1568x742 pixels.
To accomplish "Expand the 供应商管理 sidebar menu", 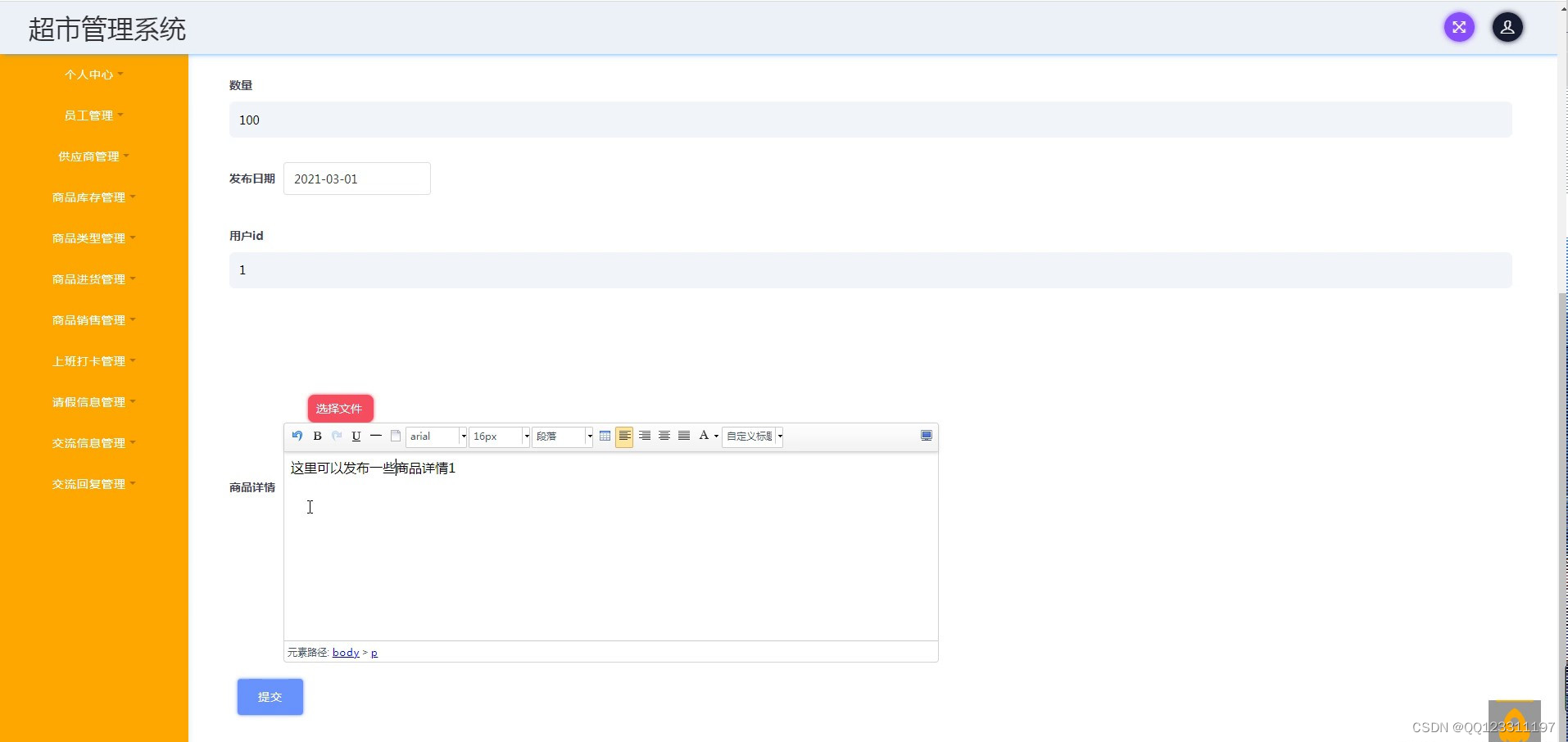I will 94,156.
